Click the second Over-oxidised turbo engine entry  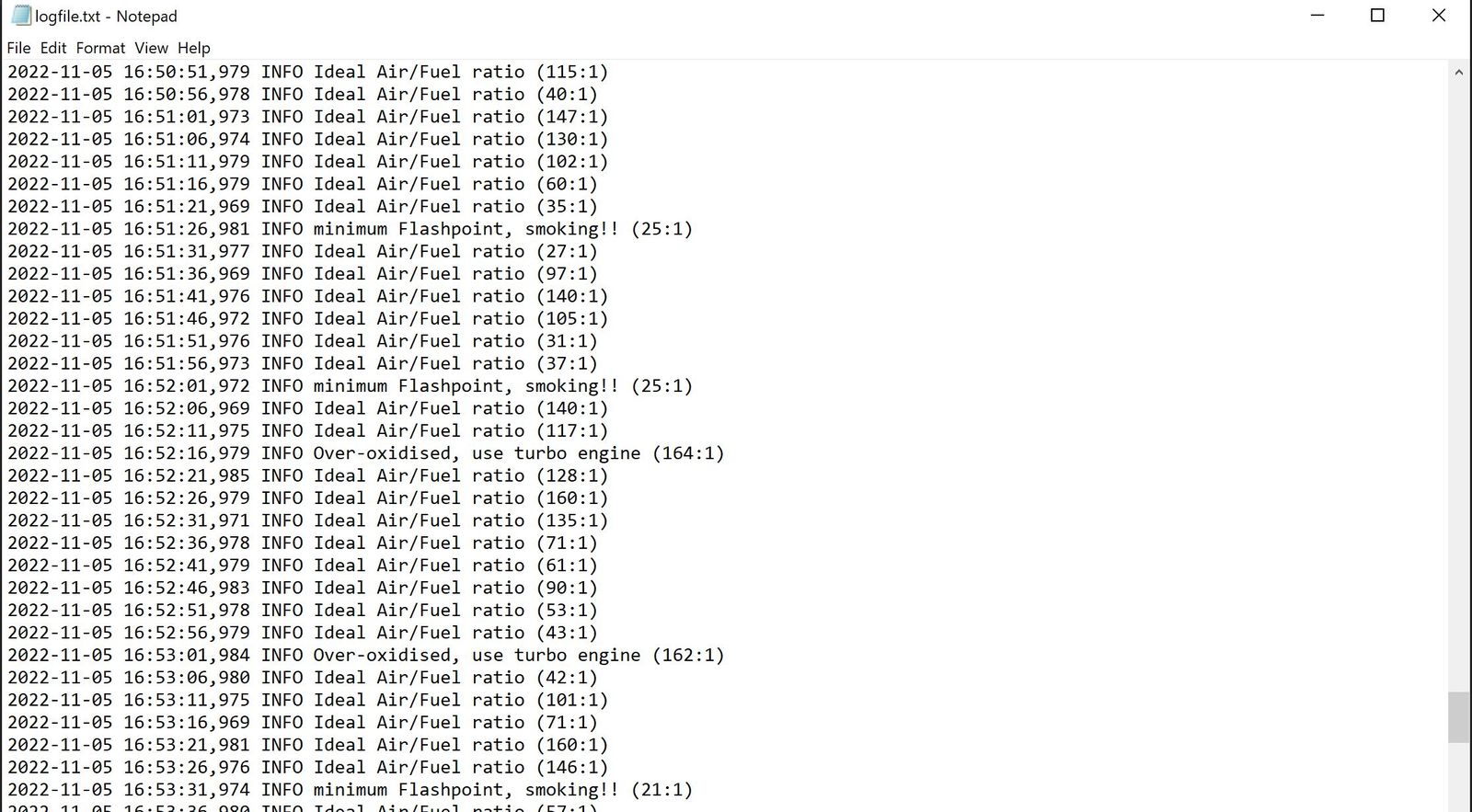click(x=368, y=655)
